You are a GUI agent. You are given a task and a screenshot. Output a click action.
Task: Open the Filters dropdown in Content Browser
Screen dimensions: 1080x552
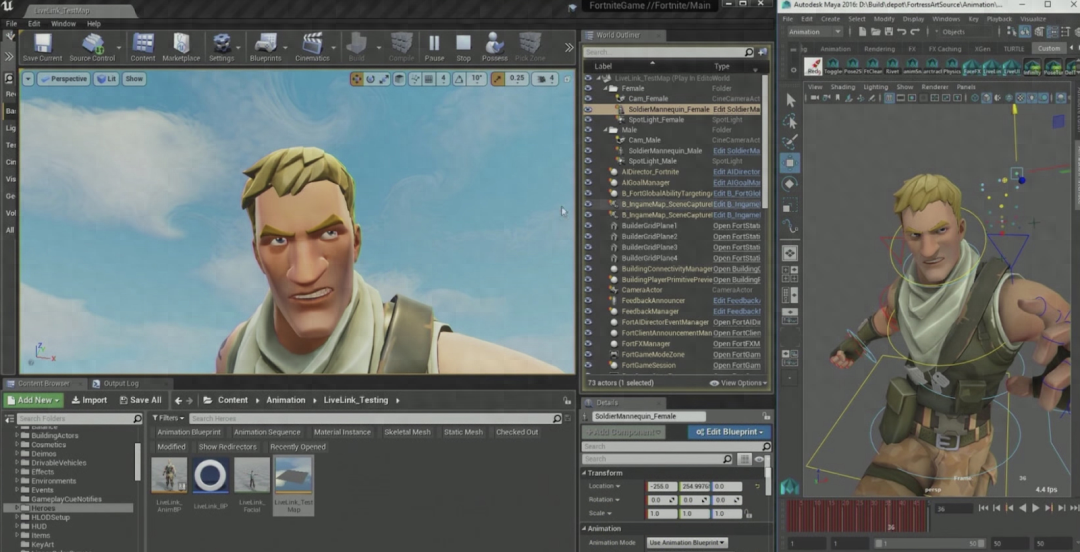pos(167,418)
